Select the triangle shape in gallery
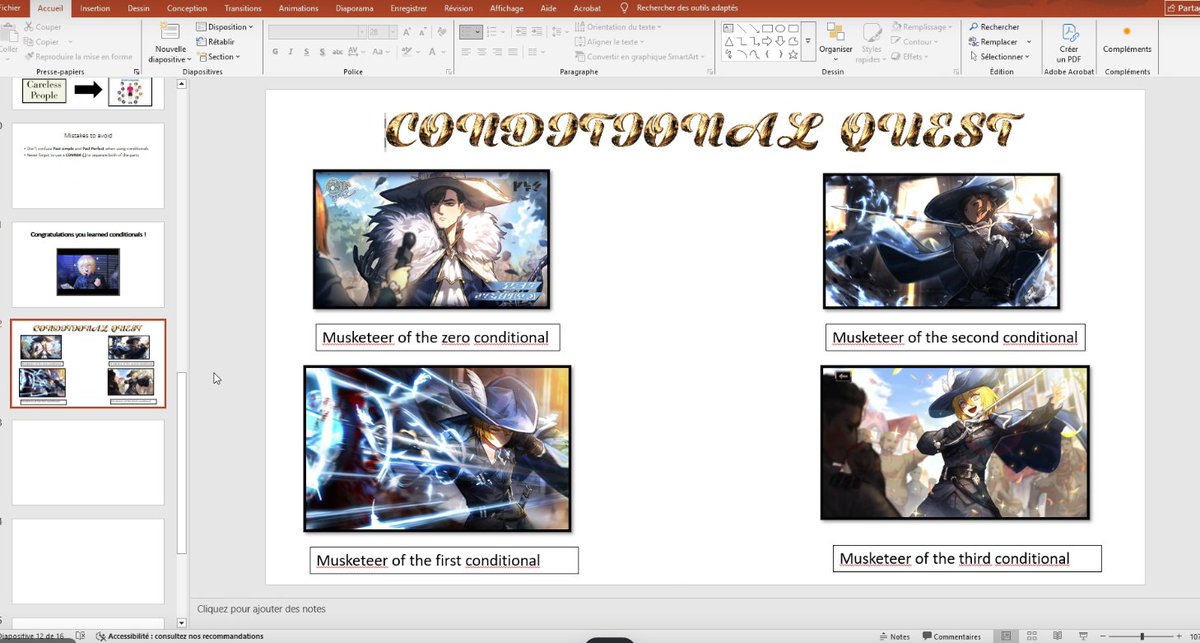1200x643 pixels. pyautogui.click(x=729, y=42)
